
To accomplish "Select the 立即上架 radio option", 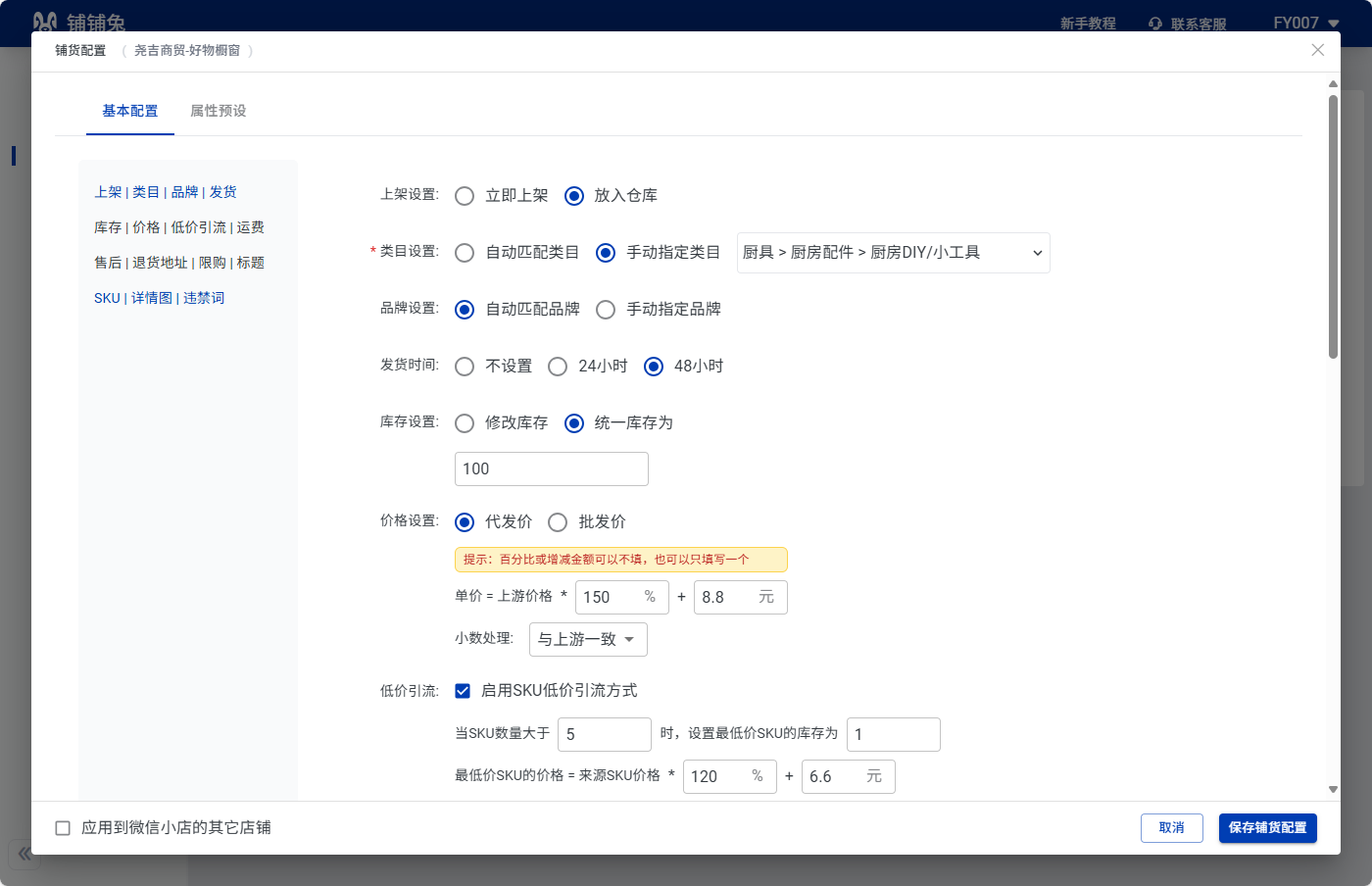I will 465,196.
